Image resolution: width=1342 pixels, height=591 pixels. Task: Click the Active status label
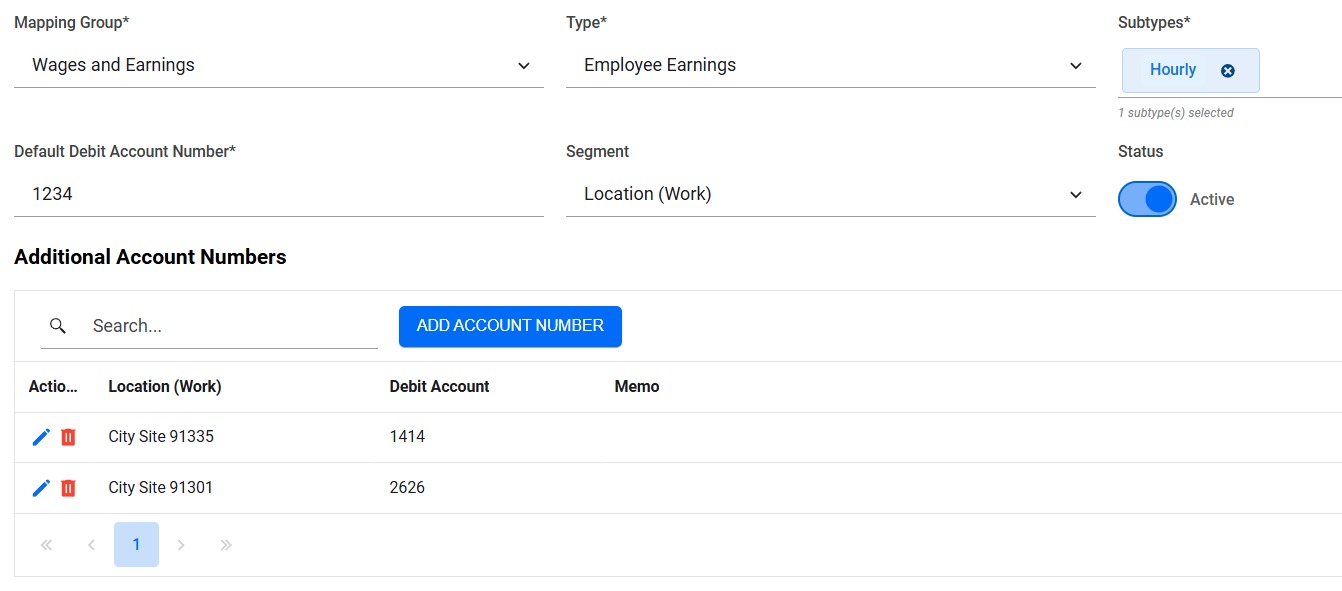point(1212,200)
